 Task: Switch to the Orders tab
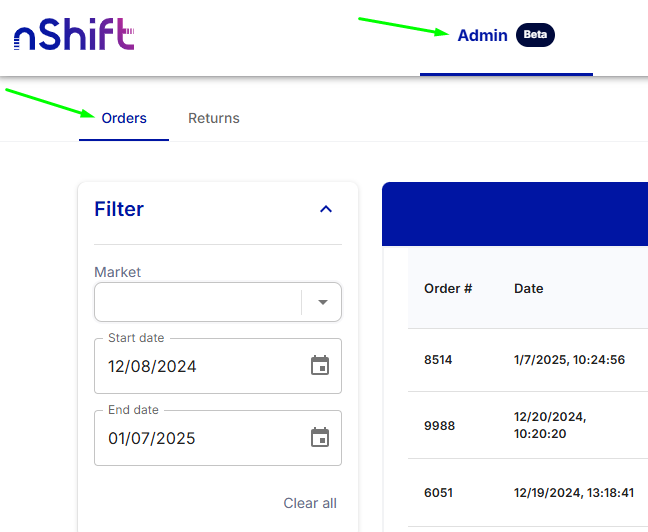pyautogui.click(x=124, y=118)
